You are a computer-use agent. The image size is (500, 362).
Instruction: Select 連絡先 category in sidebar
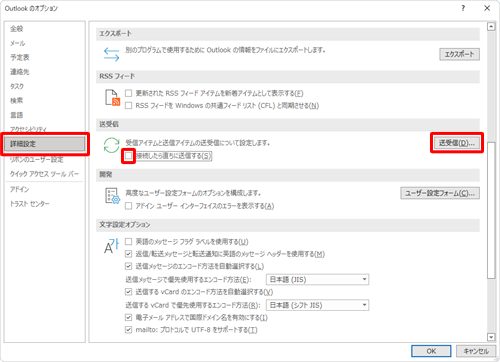tap(44, 72)
